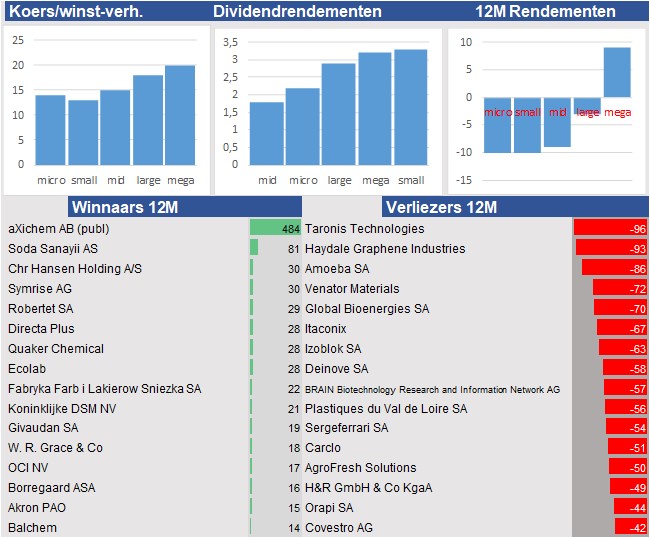Click Venator Materials
The image size is (650, 538).
tap(352, 288)
